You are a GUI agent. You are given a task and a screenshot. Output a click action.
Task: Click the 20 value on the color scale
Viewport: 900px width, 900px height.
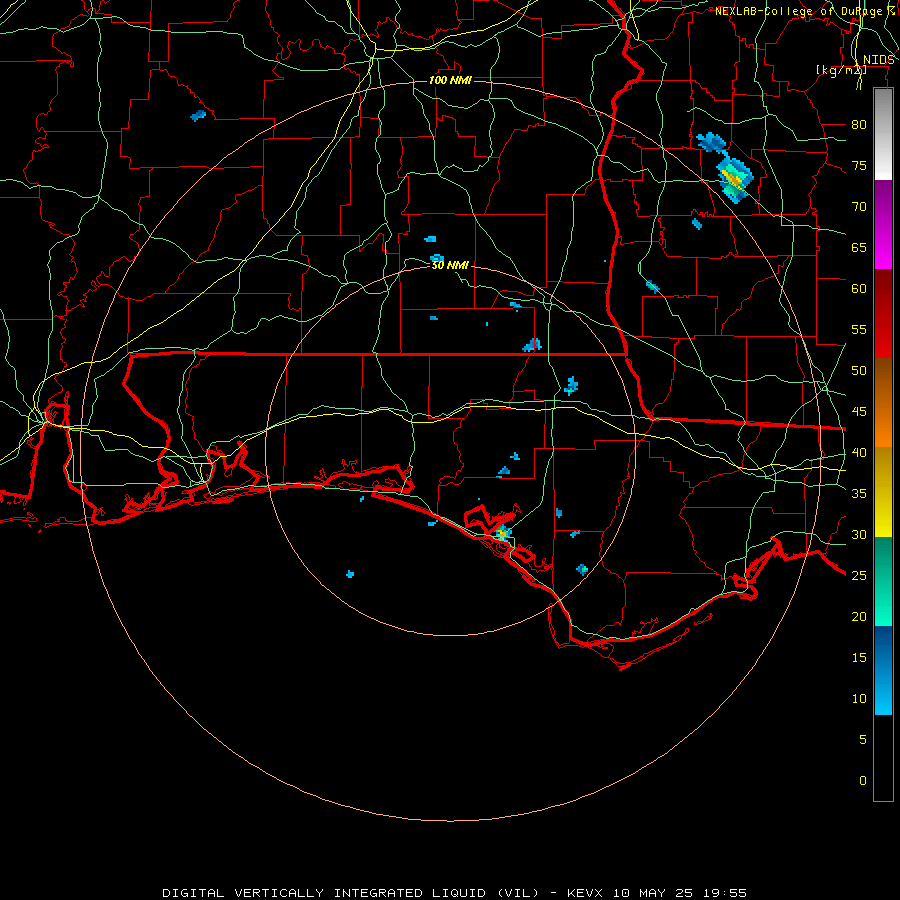click(859, 616)
